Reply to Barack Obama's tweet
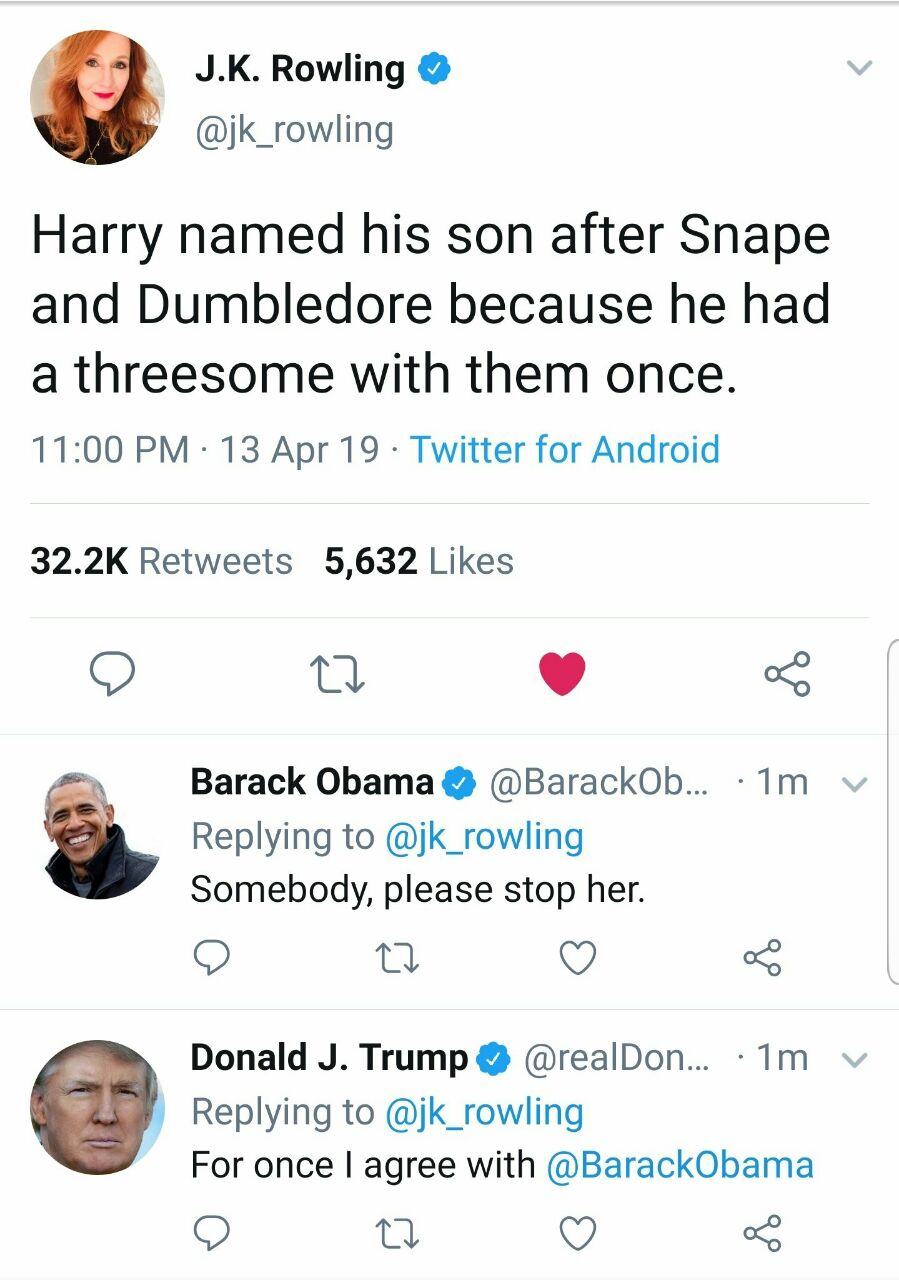Image resolution: width=899 pixels, height=1280 pixels. tap(211, 958)
